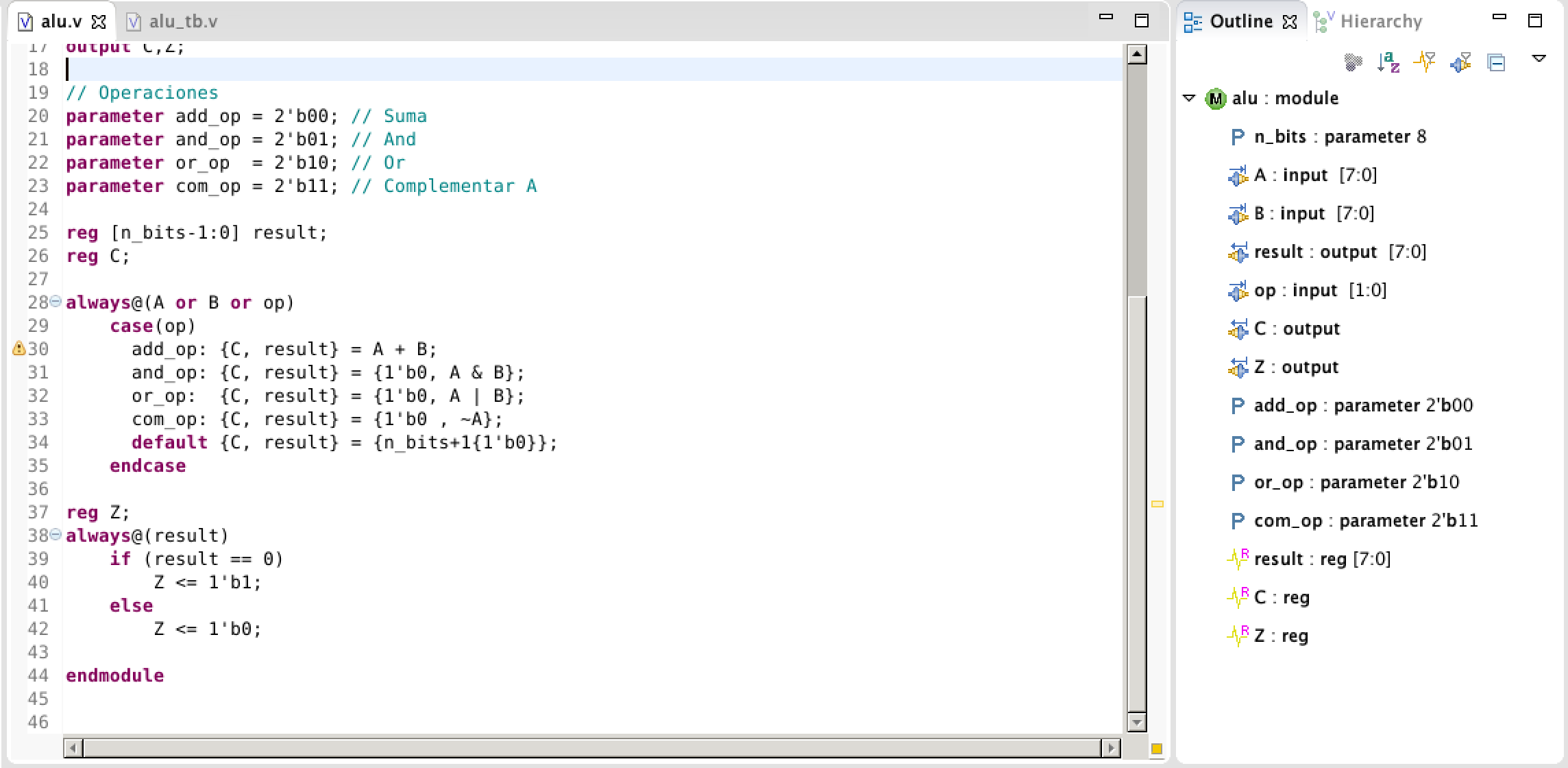The height and width of the screenshot is (768, 1568).
Task: Select n_bits parameter in the outline
Action: pyautogui.click(x=1339, y=136)
